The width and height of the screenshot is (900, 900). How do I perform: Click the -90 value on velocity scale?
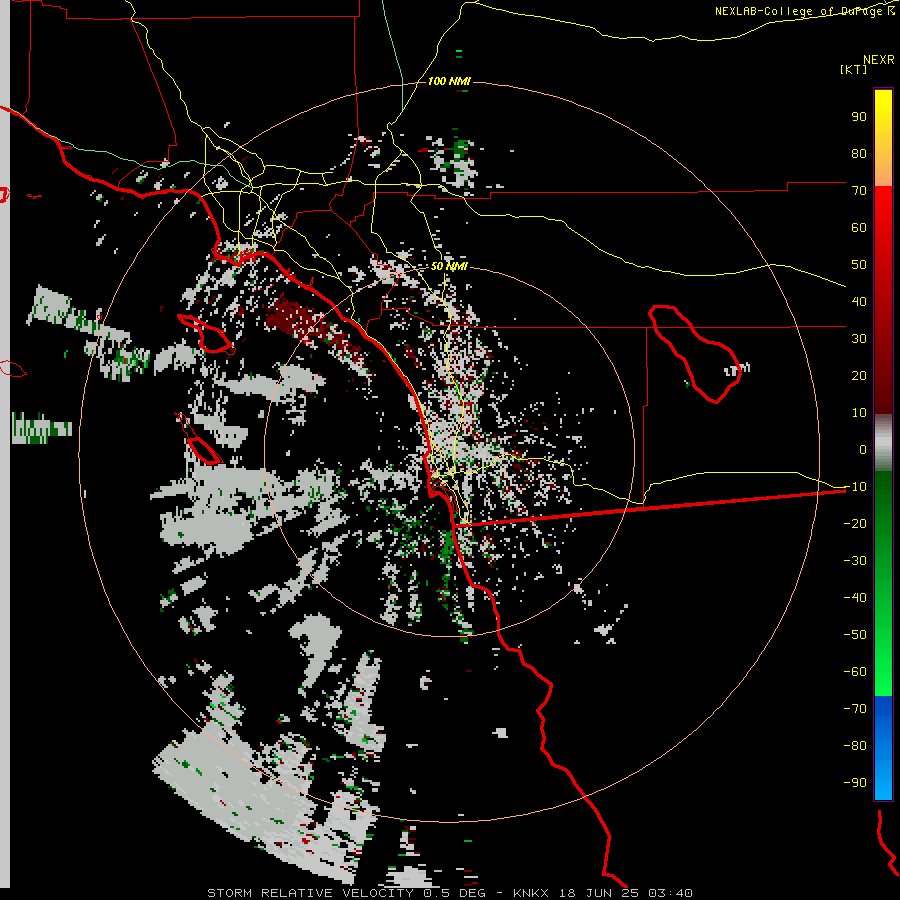tap(855, 783)
